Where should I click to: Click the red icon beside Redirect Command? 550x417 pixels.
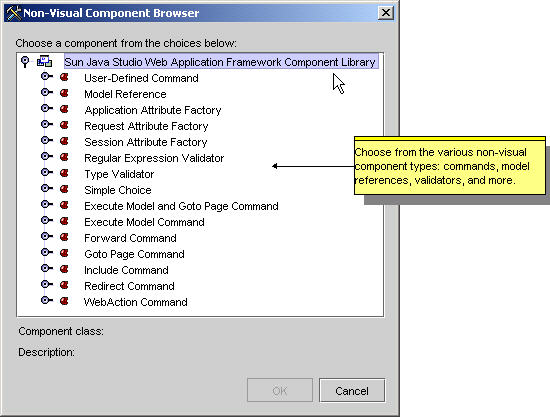(64, 285)
